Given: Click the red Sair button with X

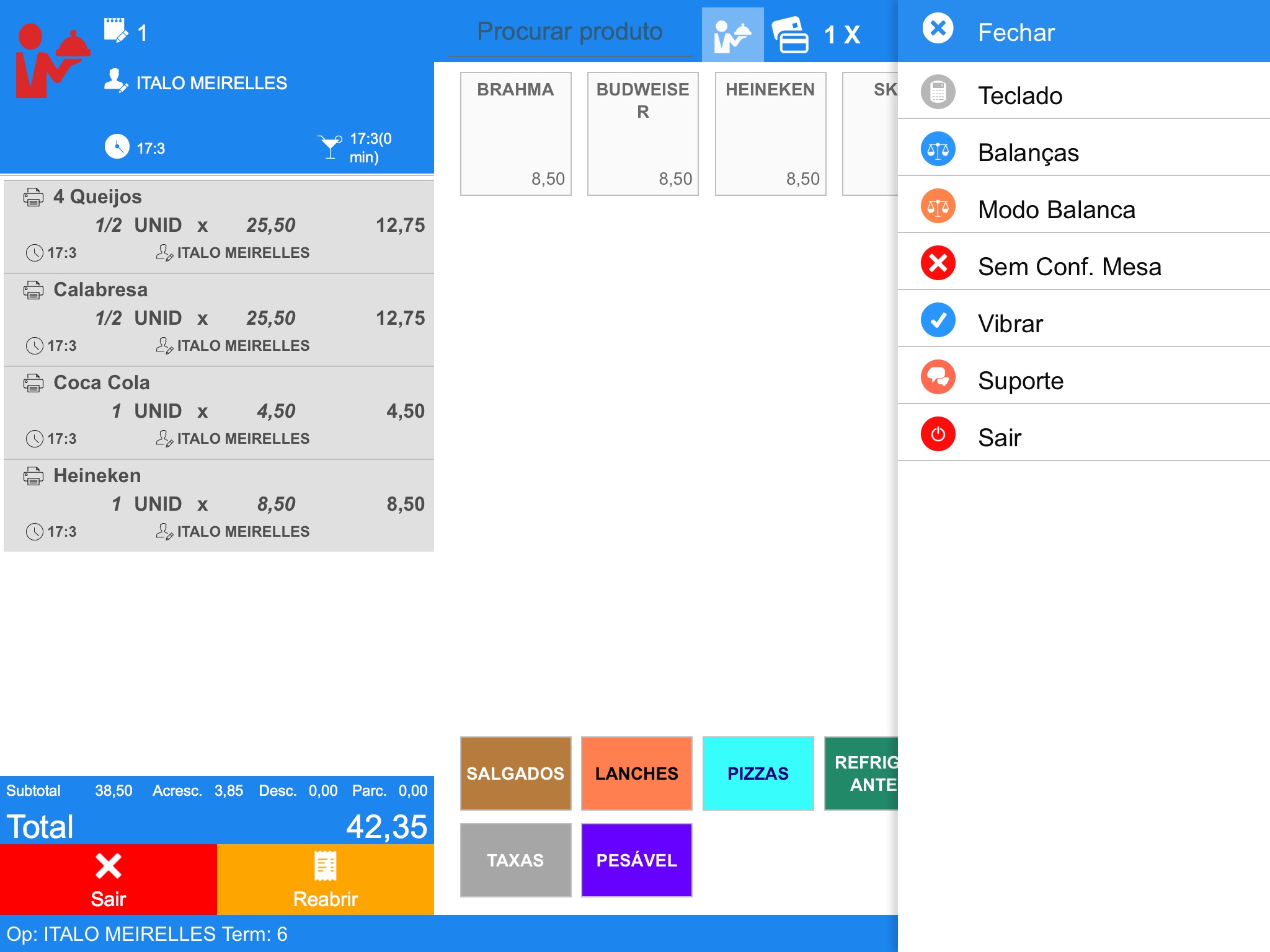Looking at the screenshot, I should pyautogui.click(x=109, y=879).
